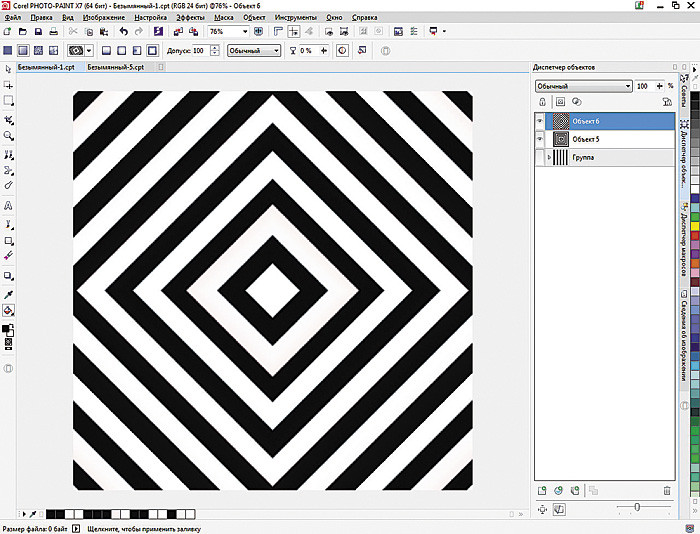The image size is (700, 534).
Task: Select the Zoom magnifier tool
Action: 8,136
